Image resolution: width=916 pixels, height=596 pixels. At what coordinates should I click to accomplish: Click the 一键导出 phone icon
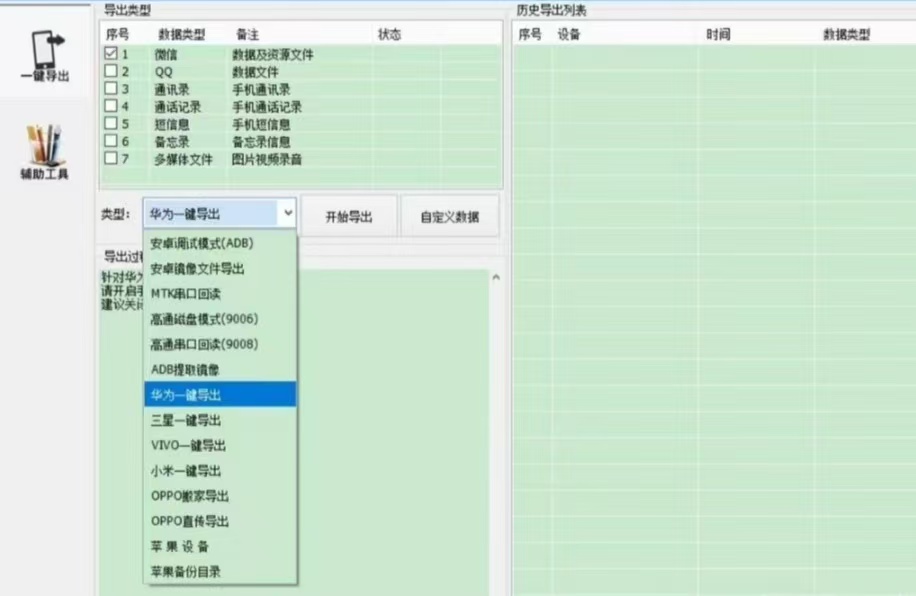coord(44,51)
